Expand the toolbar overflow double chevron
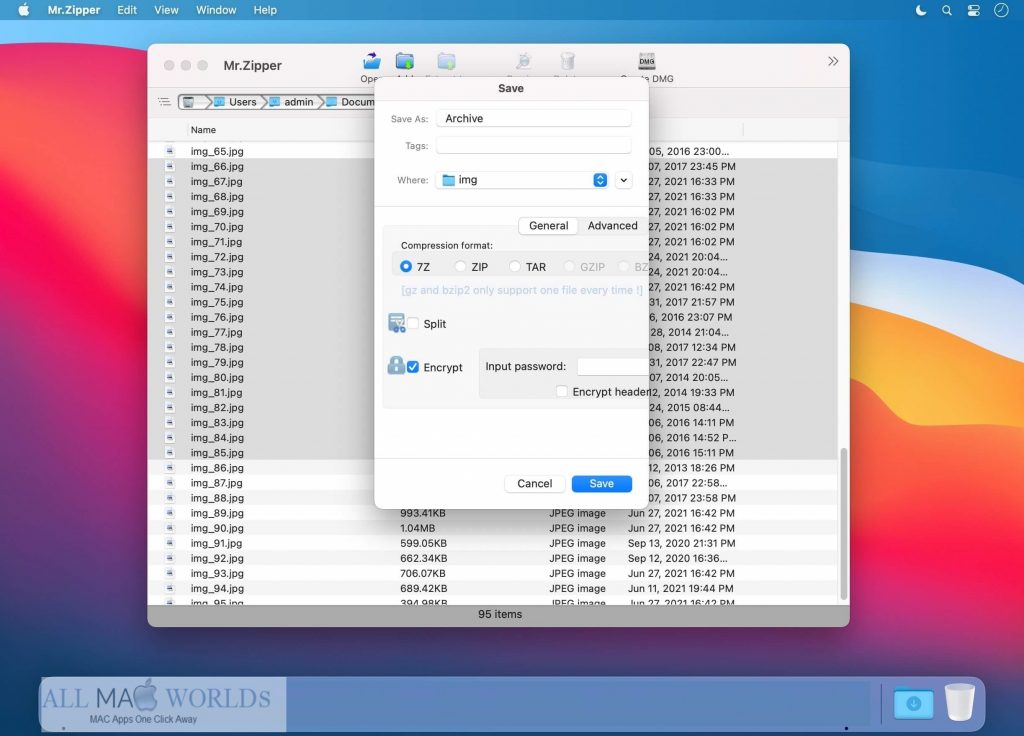This screenshot has height=736, width=1024. (x=833, y=61)
